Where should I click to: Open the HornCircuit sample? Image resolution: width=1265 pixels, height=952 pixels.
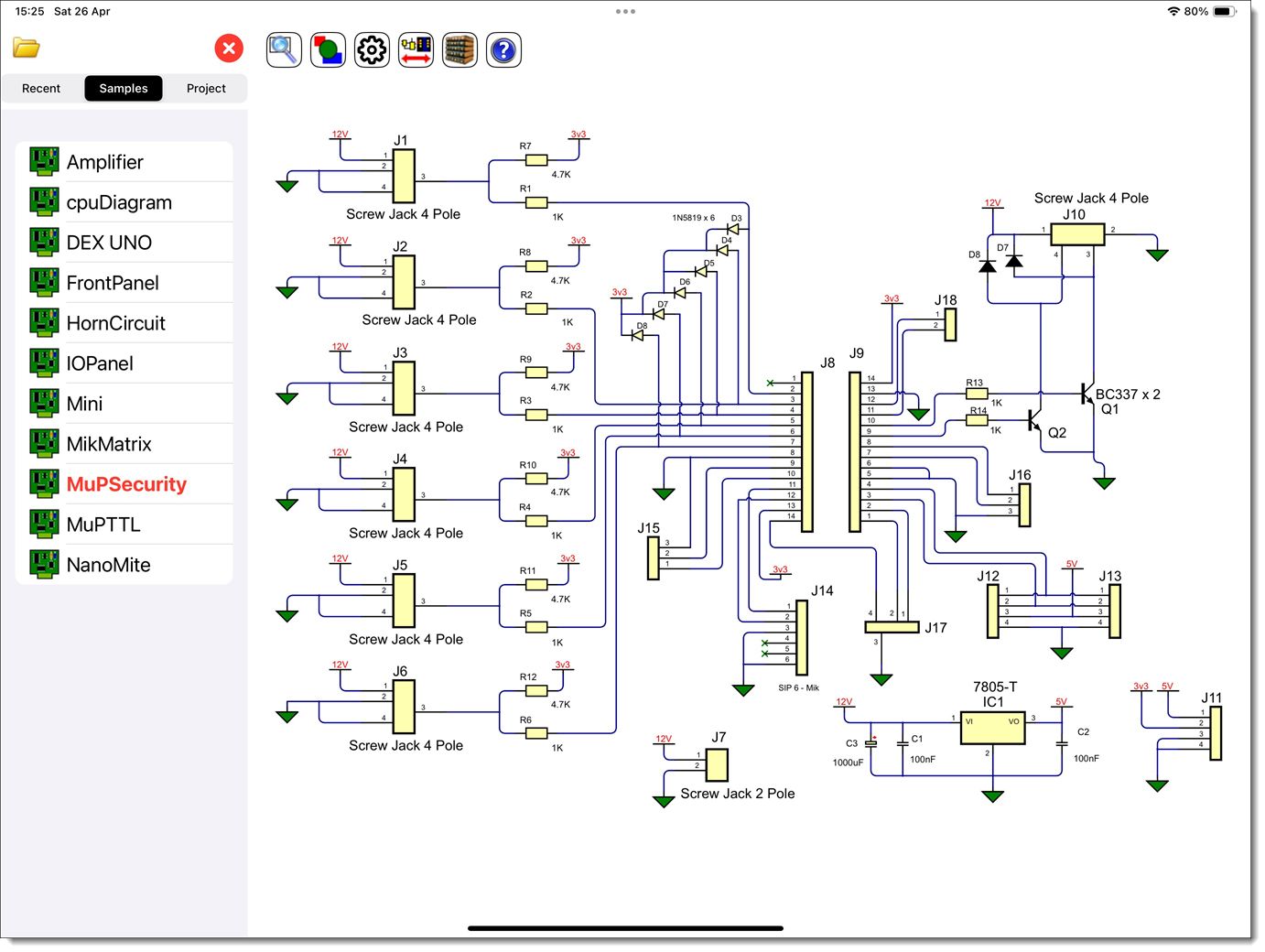click(x=124, y=323)
